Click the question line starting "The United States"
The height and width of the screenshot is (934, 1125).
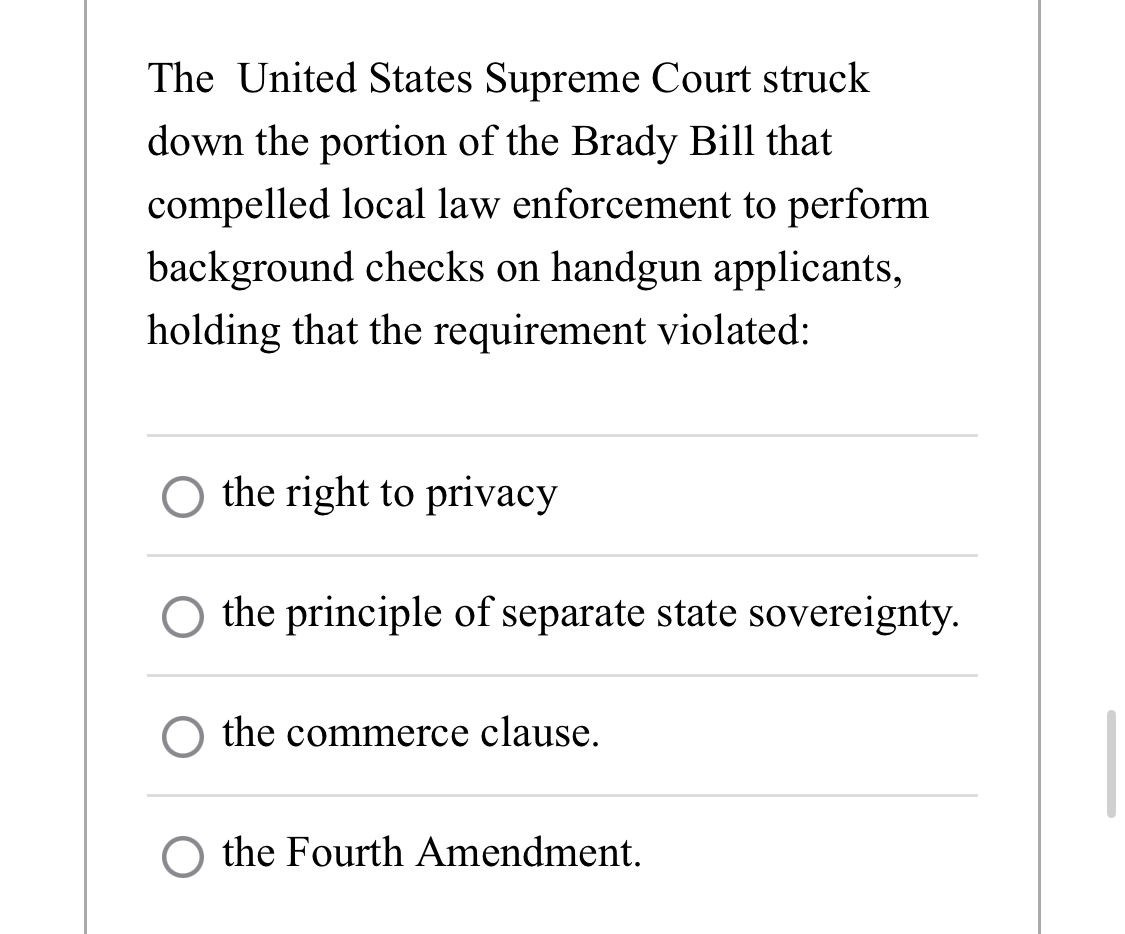(x=508, y=78)
